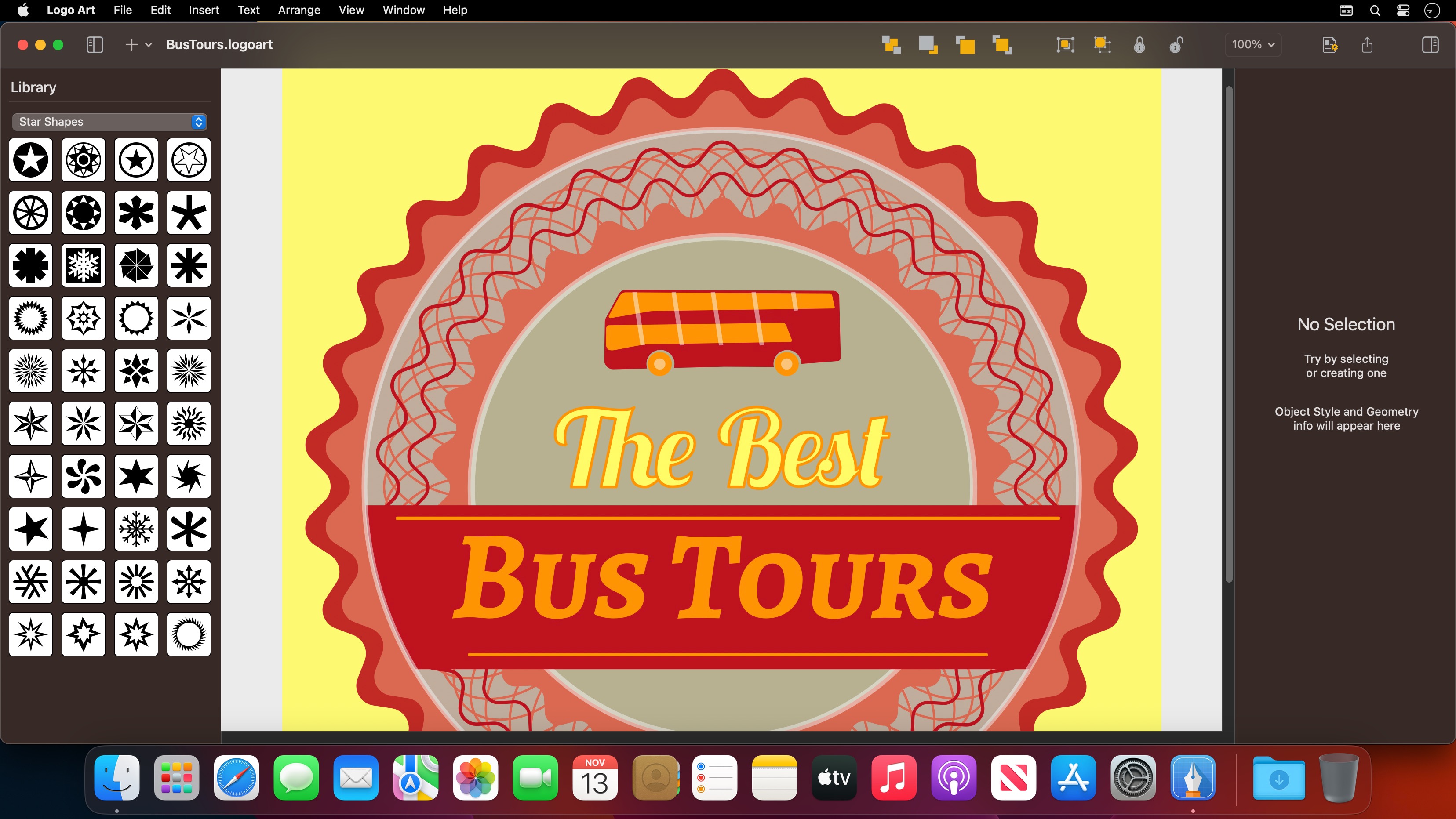Click the document settings gear icon
This screenshot has height=819, width=1456.
tap(1329, 45)
